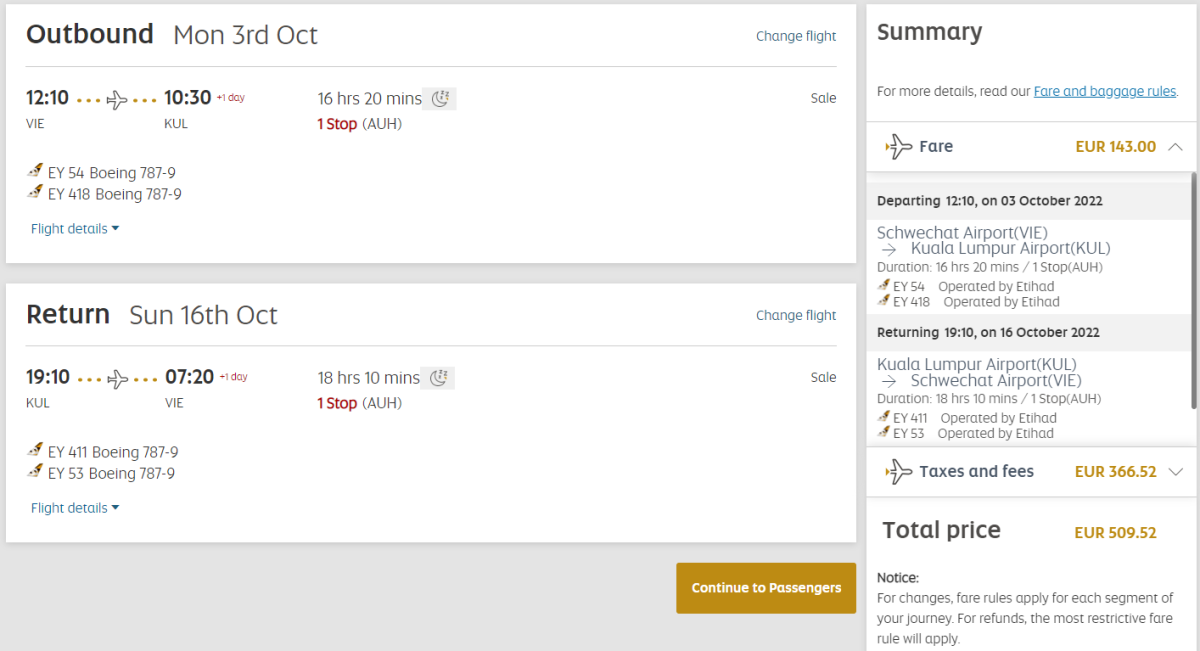Click Change flight for the outbound trip
Screen dimensions: 1200x651
coord(796,36)
